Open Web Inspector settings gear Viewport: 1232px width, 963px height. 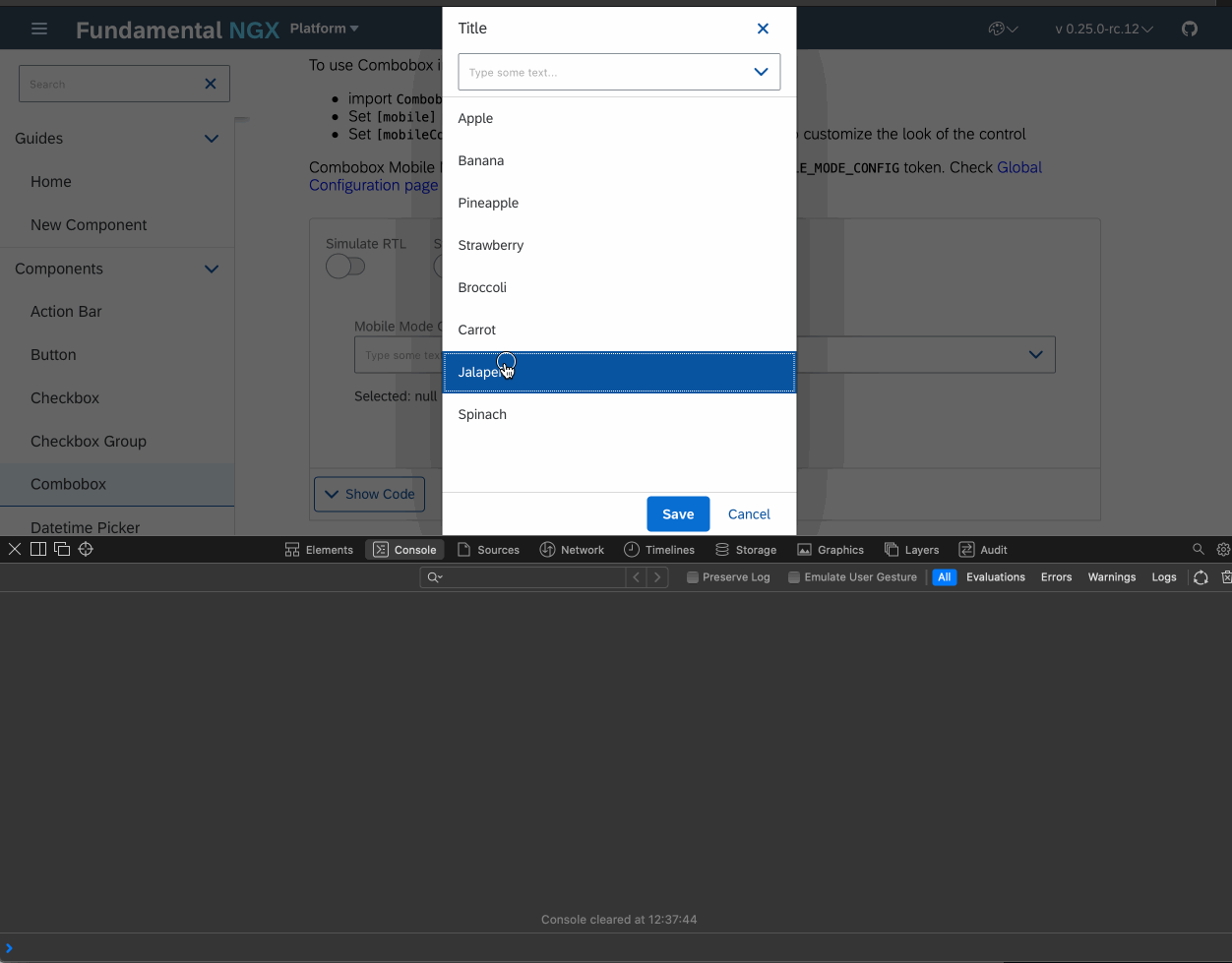[x=1223, y=549]
